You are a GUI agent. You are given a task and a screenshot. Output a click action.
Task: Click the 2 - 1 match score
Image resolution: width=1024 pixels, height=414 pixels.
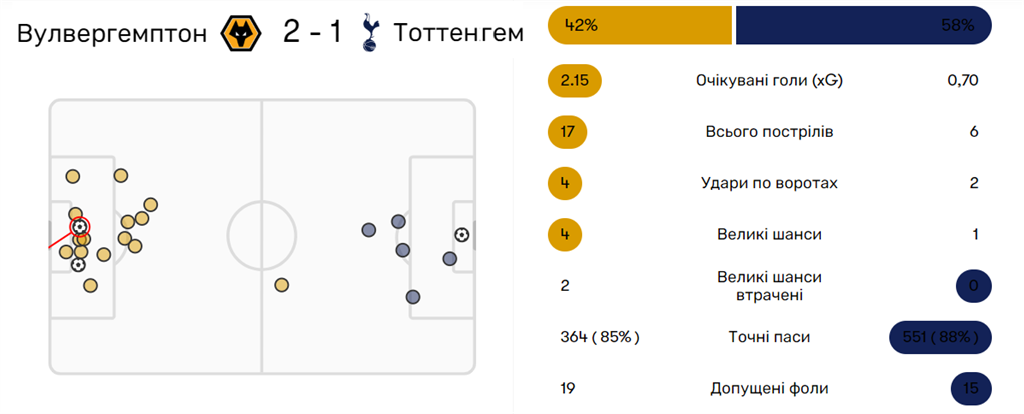[x=312, y=33]
